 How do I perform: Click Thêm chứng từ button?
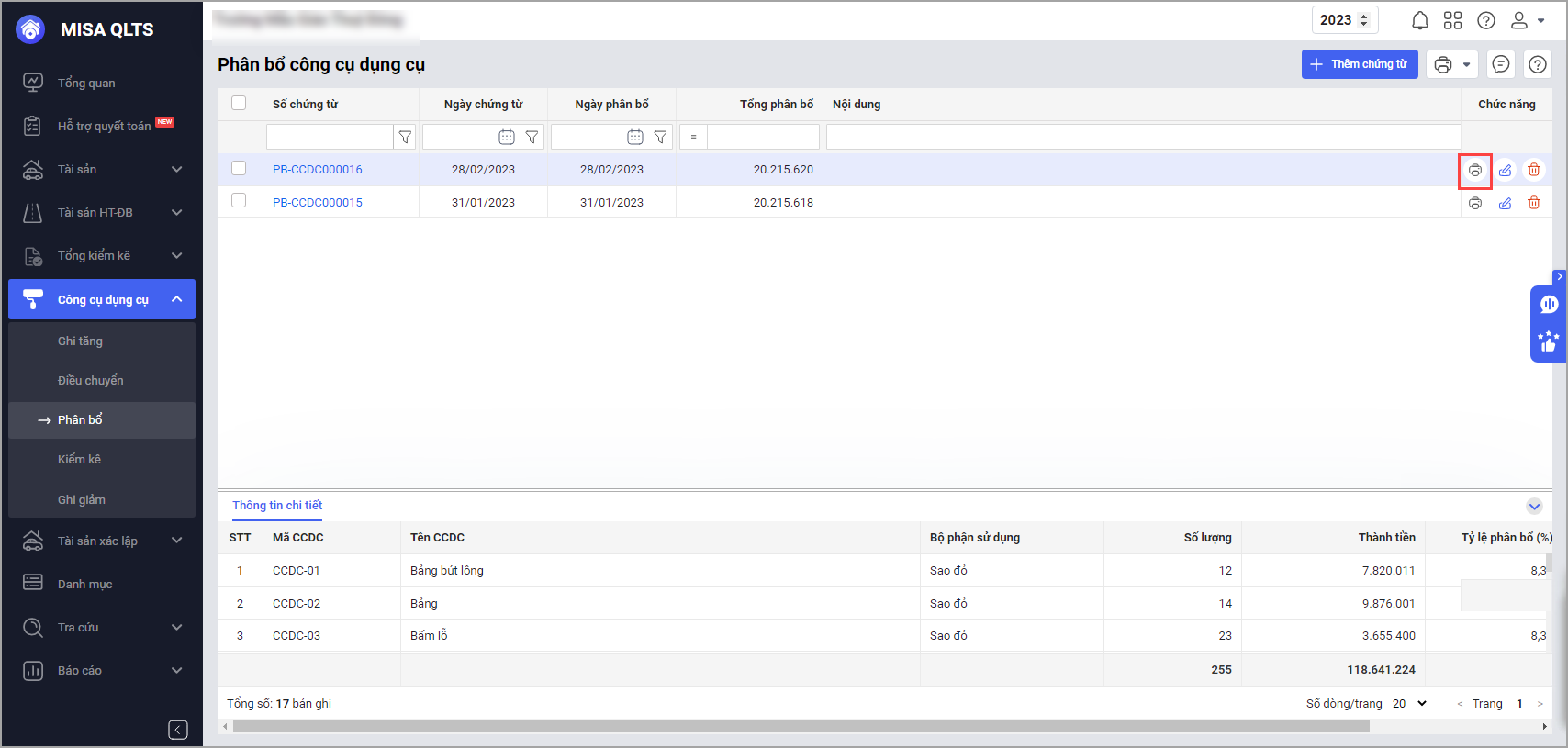(x=1359, y=64)
